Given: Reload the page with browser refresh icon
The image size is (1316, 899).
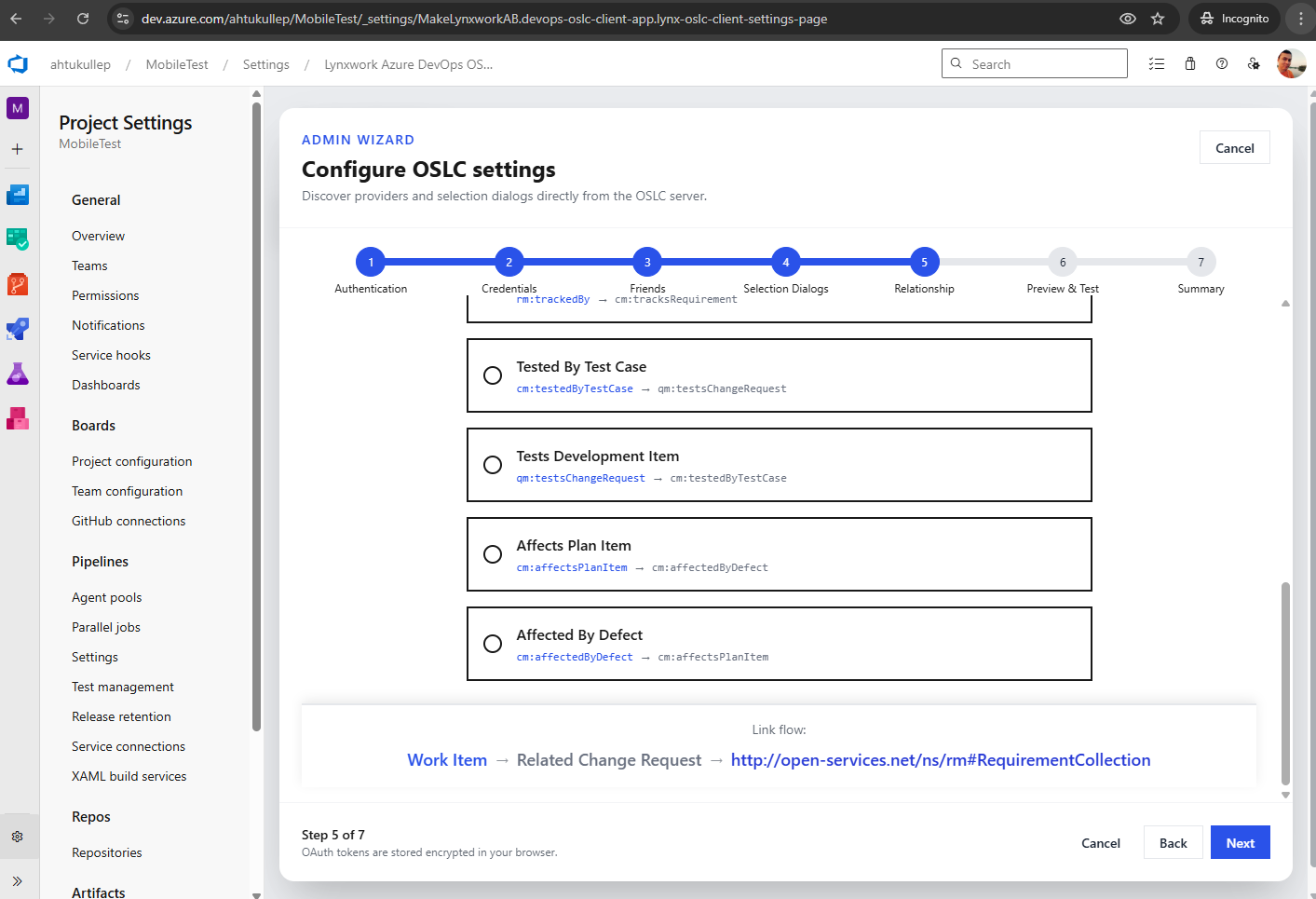Looking at the screenshot, I should click(83, 19).
